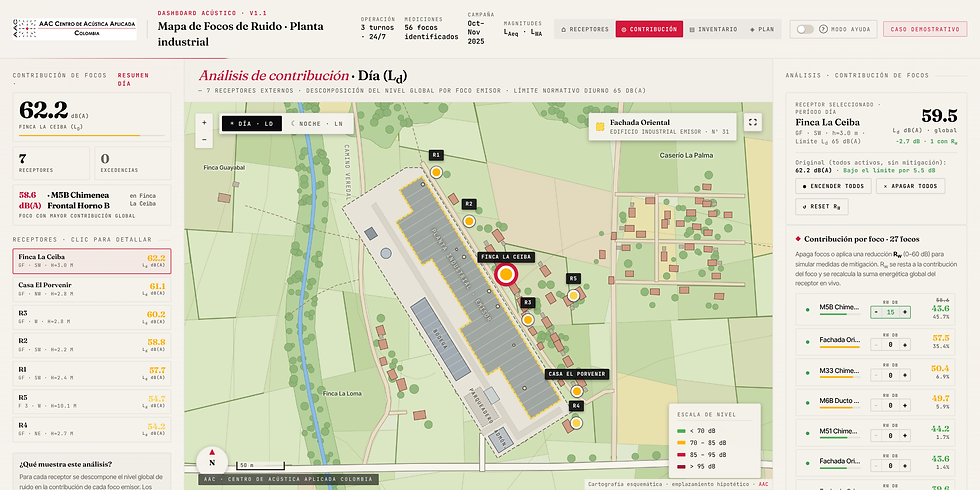Select R1 row in receptor list
The image size is (980, 490).
[92, 374]
